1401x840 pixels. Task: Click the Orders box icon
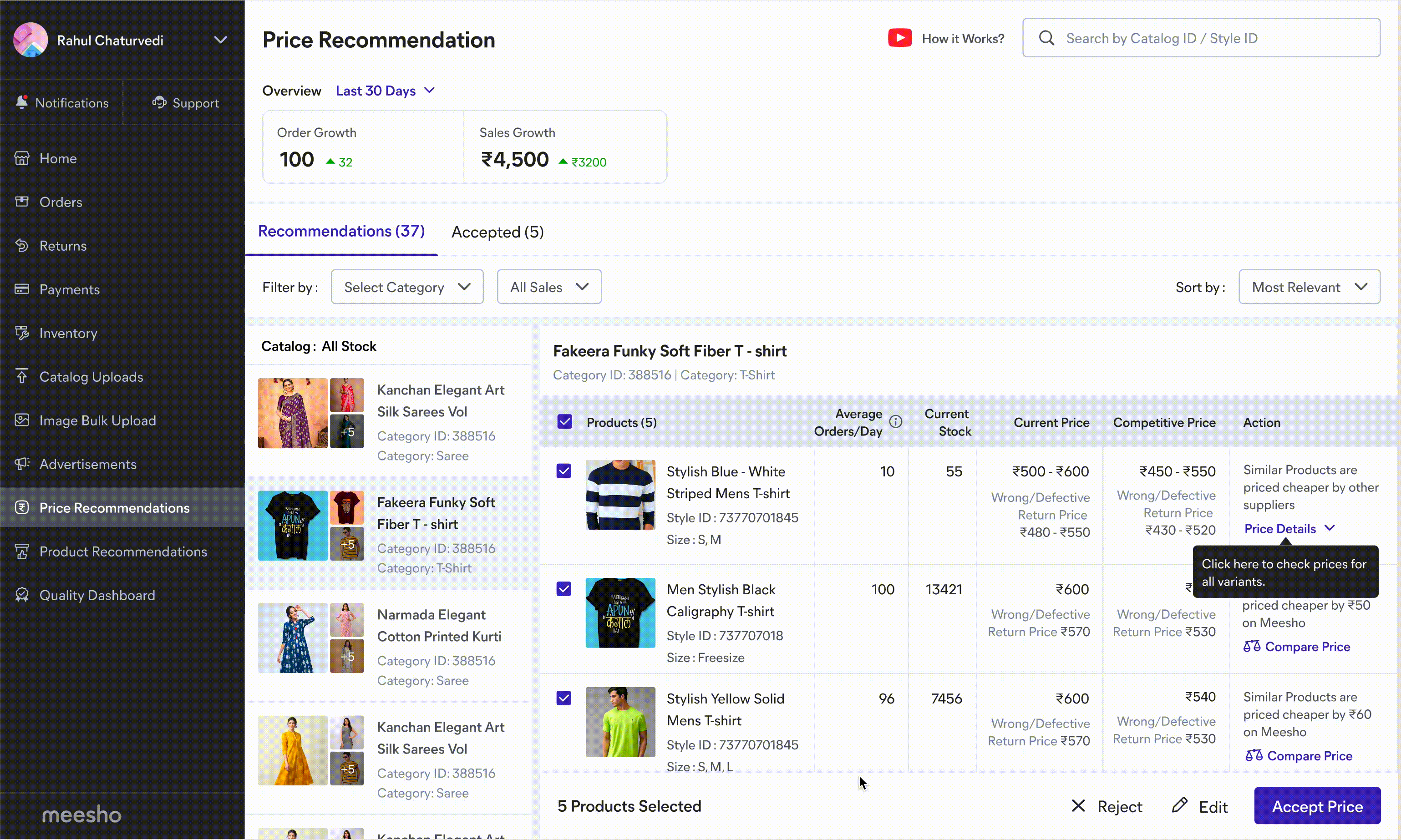22,202
